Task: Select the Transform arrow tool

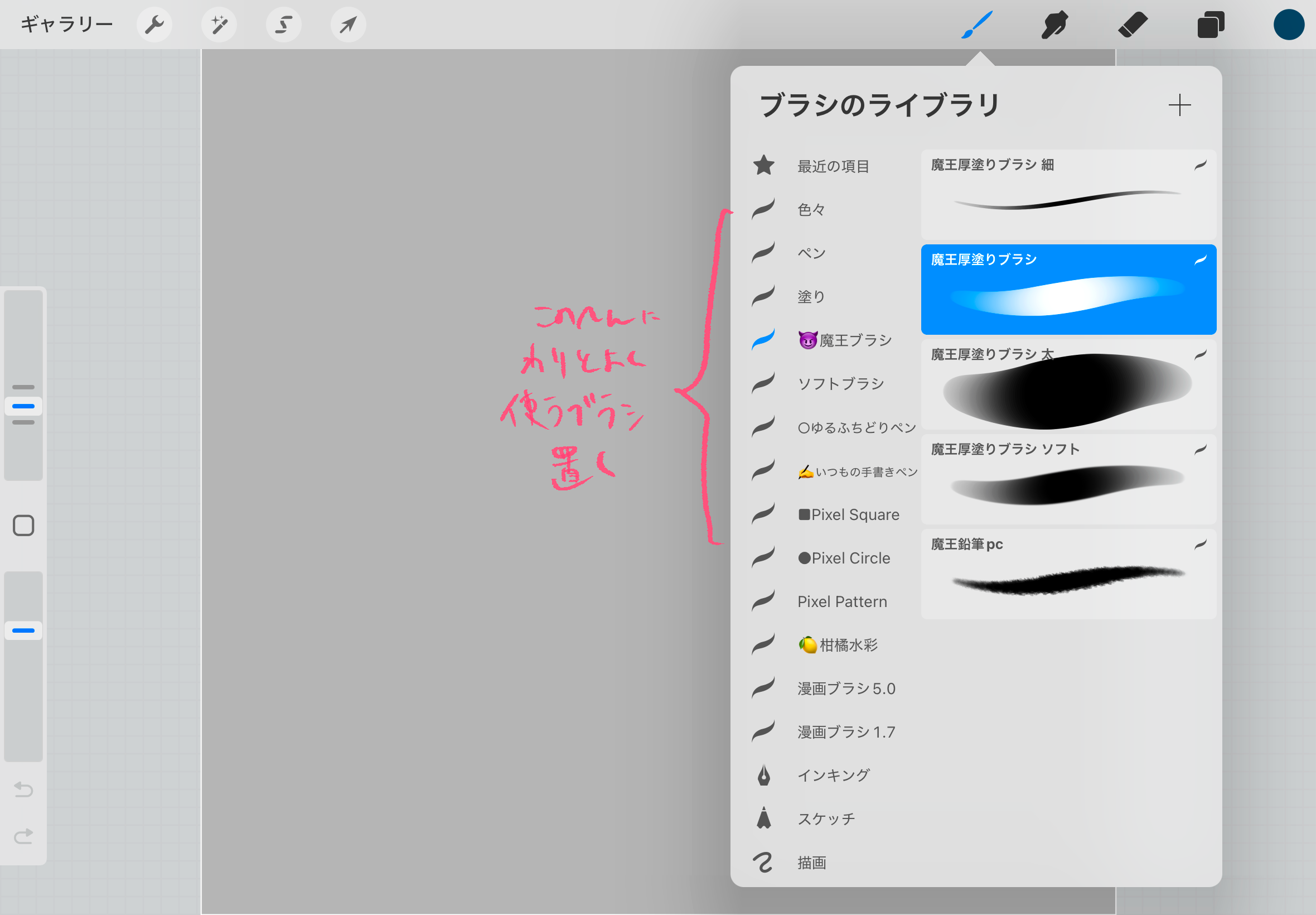Action: point(349,25)
